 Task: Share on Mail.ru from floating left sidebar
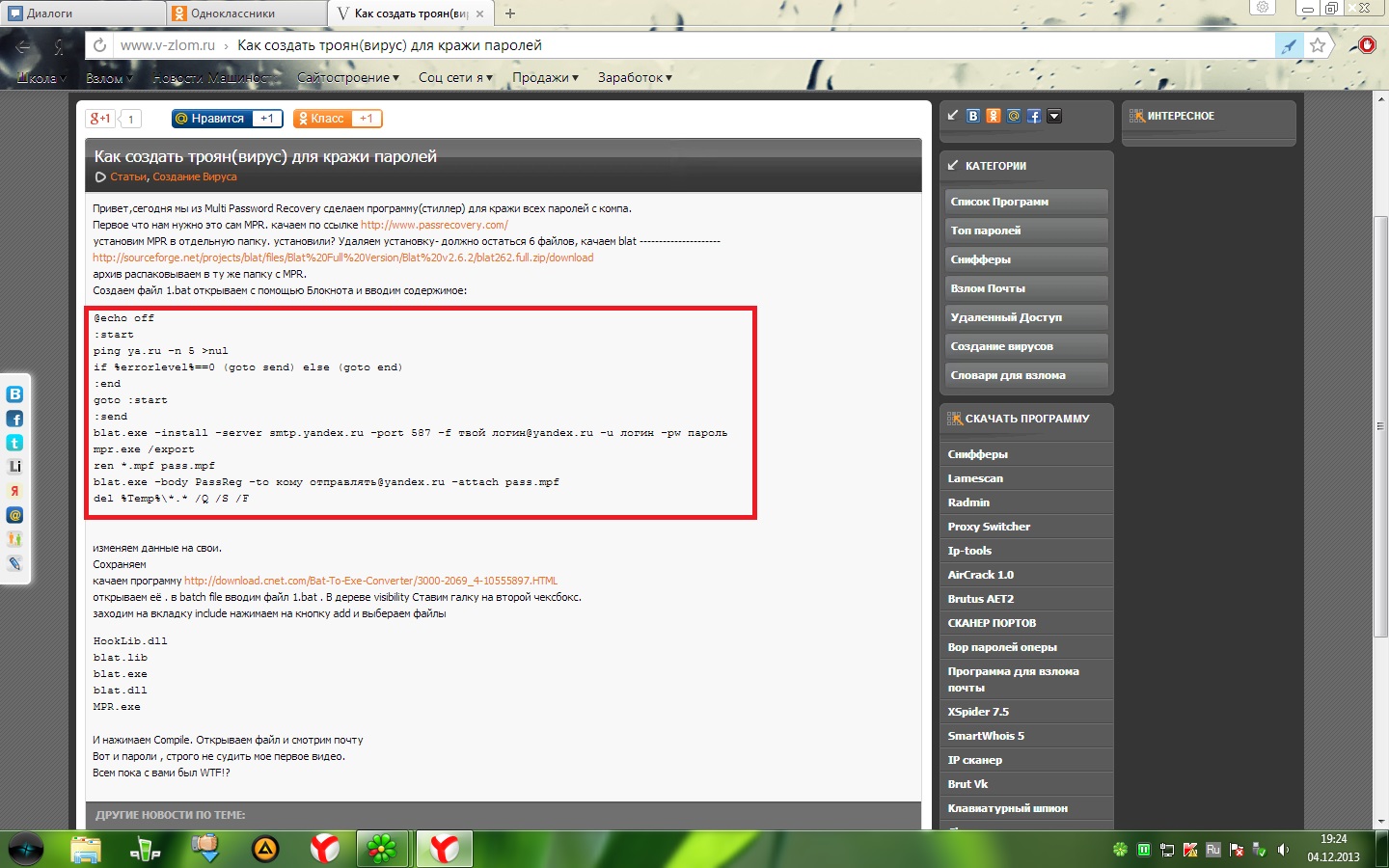[14, 515]
